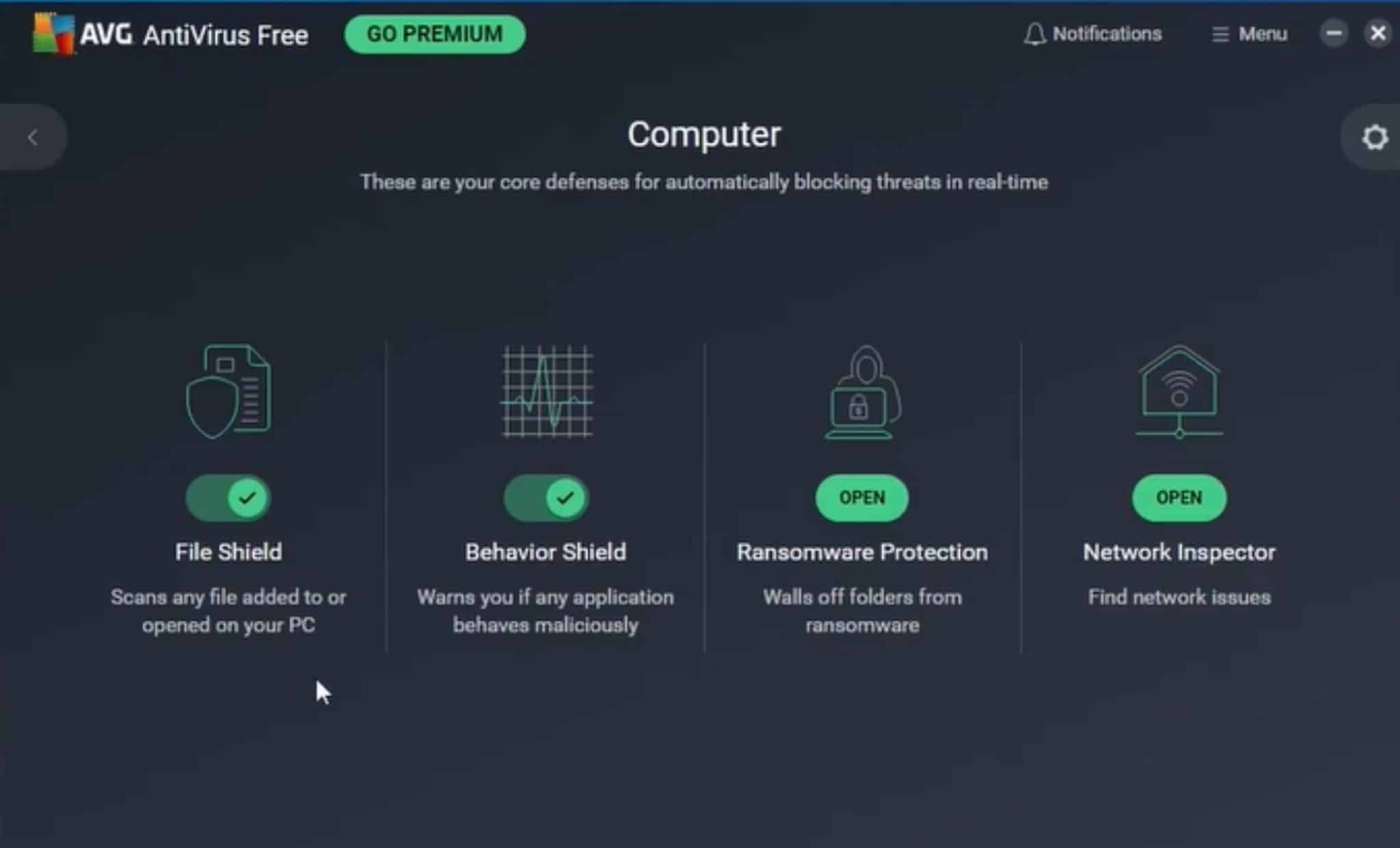
Task: Click the AVG logo icon
Action: [x=53, y=34]
